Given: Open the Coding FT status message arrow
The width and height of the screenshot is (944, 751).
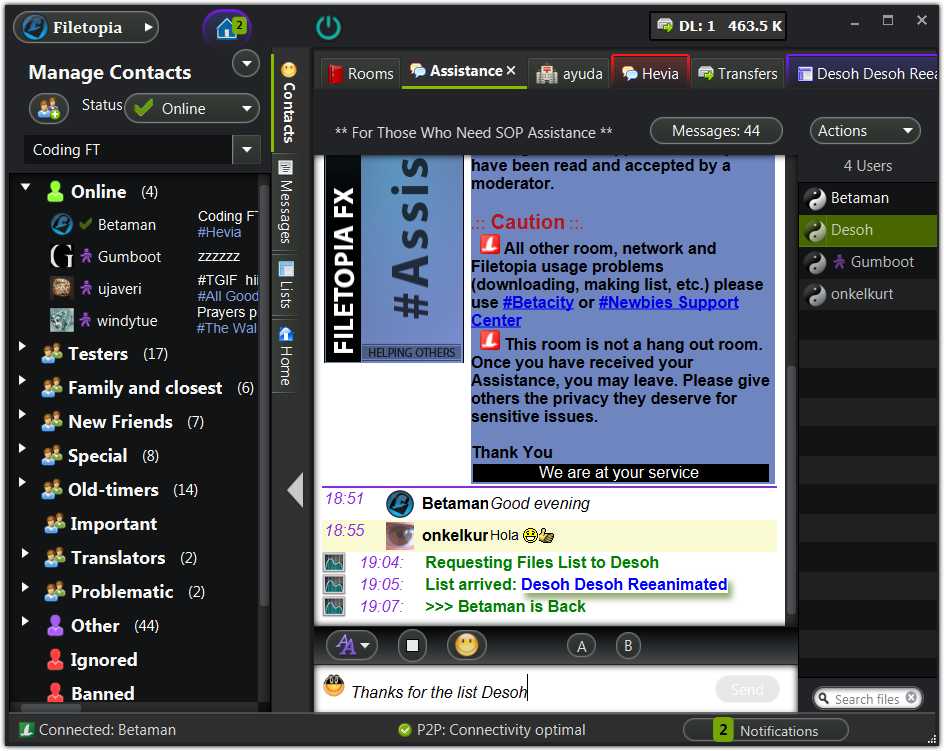Looking at the screenshot, I should tap(246, 149).
